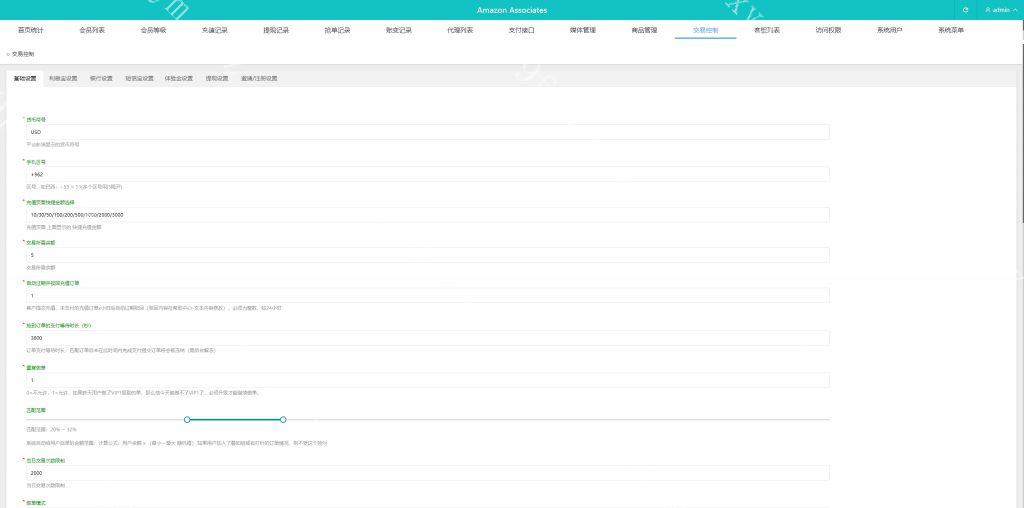This screenshot has height=508, width=1024.
Task: Click the quick amounts field 10/30/50/100/200
Action: tap(428, 215)
